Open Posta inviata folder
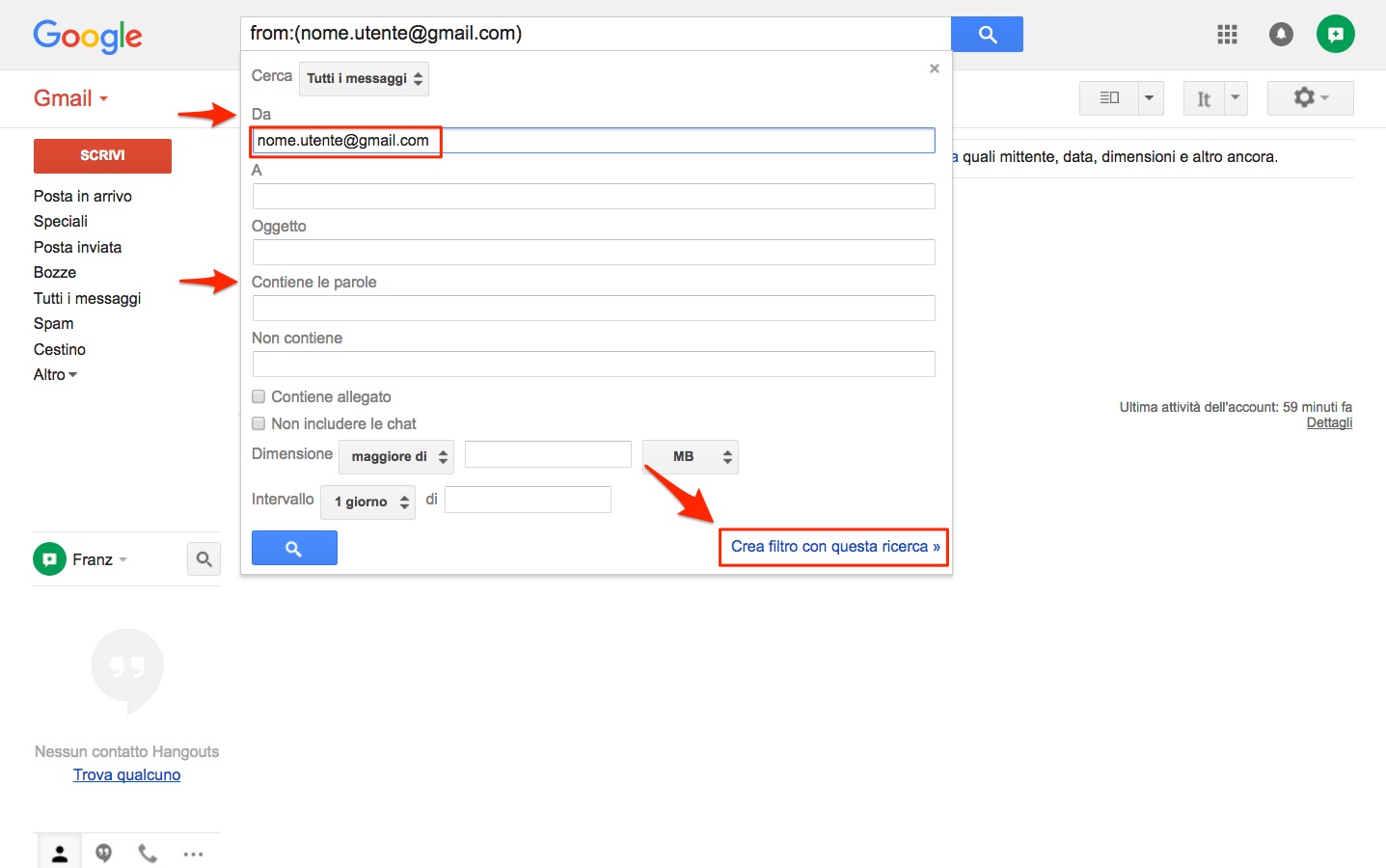The height and width of the screenshot is (868, 1386). coord(77,247)
